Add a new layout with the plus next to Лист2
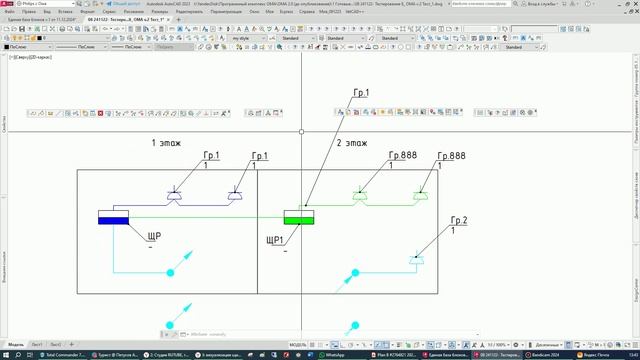 pos(71,345)
